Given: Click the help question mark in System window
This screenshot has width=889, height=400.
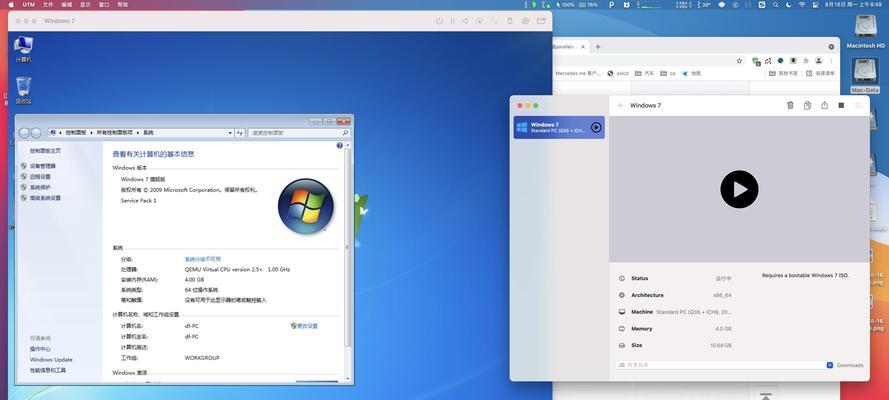Looking at the screenshot, I should pos(340,146).
